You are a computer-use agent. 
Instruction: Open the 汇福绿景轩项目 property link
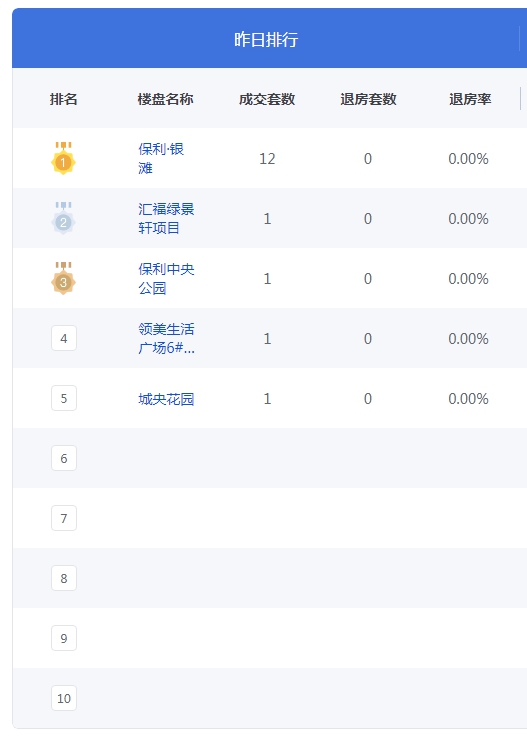[x=166, y=218]
